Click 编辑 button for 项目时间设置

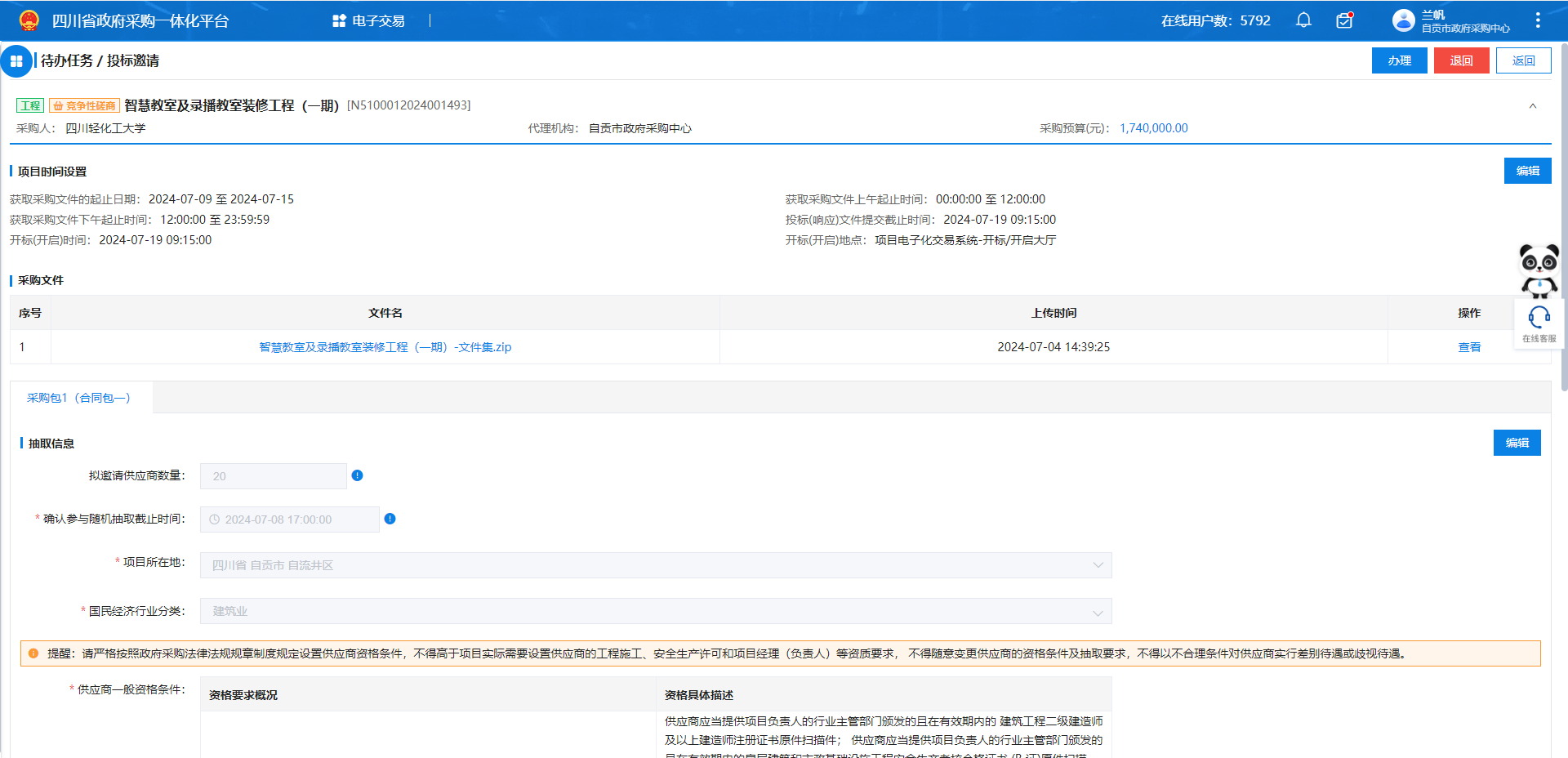coord(1527,171)
